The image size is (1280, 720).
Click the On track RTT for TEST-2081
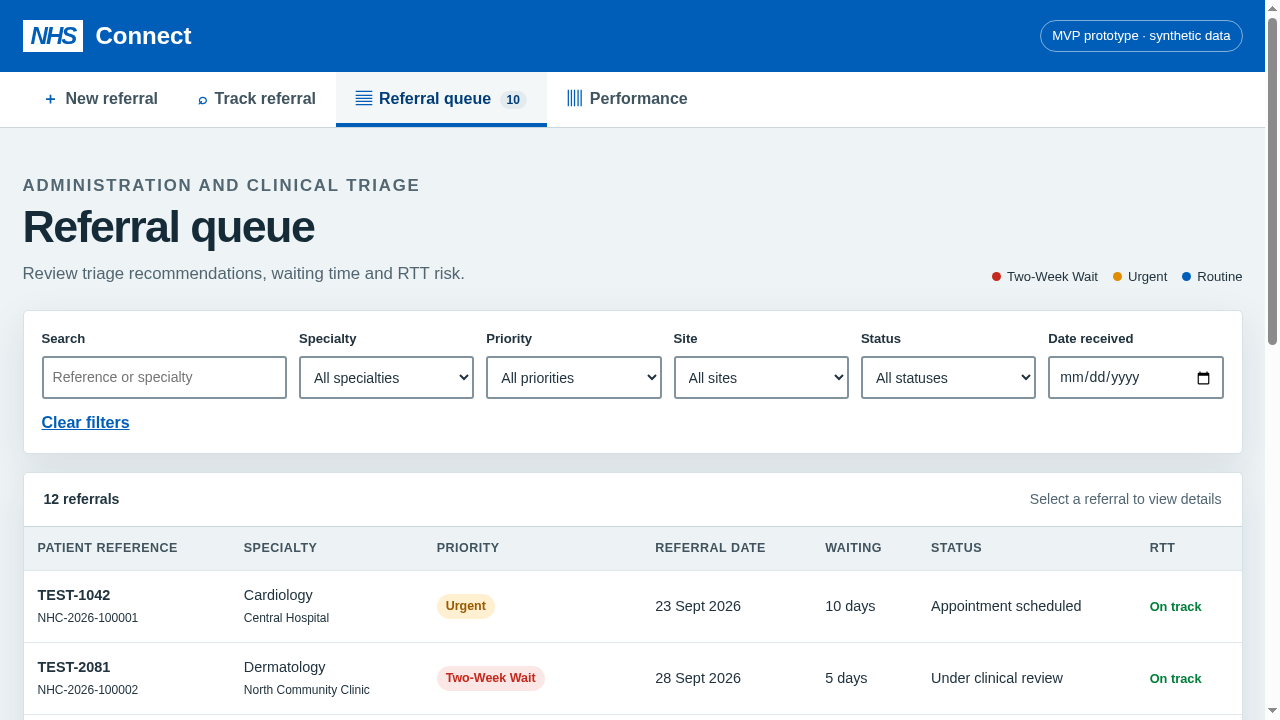click(1176, 678)
